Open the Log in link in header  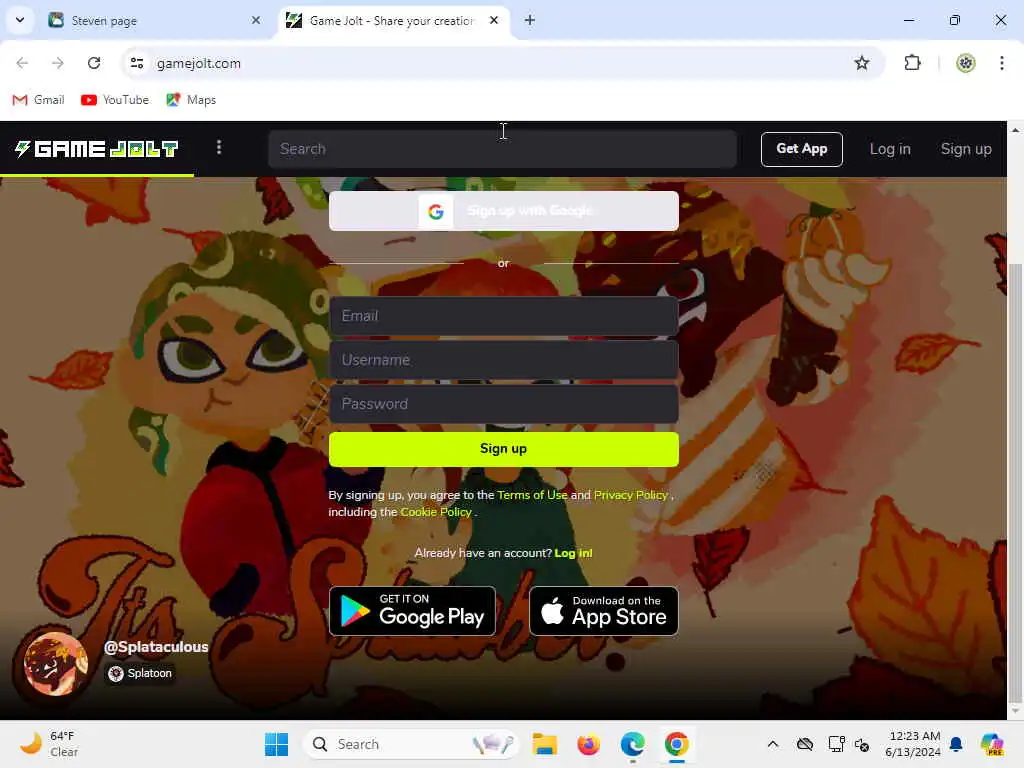point(889,149)
